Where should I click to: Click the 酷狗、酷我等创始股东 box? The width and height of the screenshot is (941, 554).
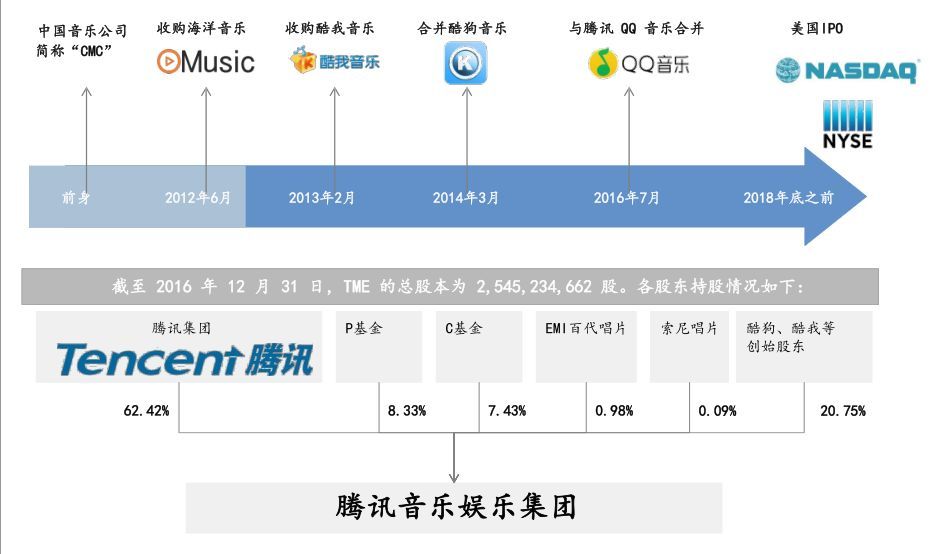[x=804, y=346]
